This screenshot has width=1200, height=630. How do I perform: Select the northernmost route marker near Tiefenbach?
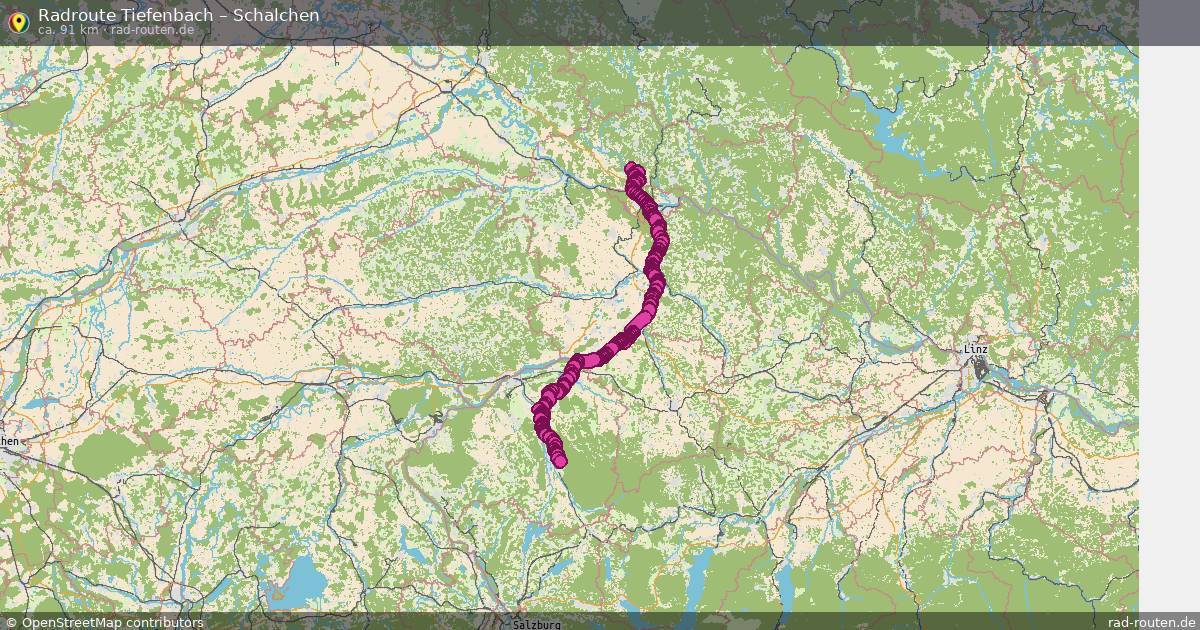(631, 168)
